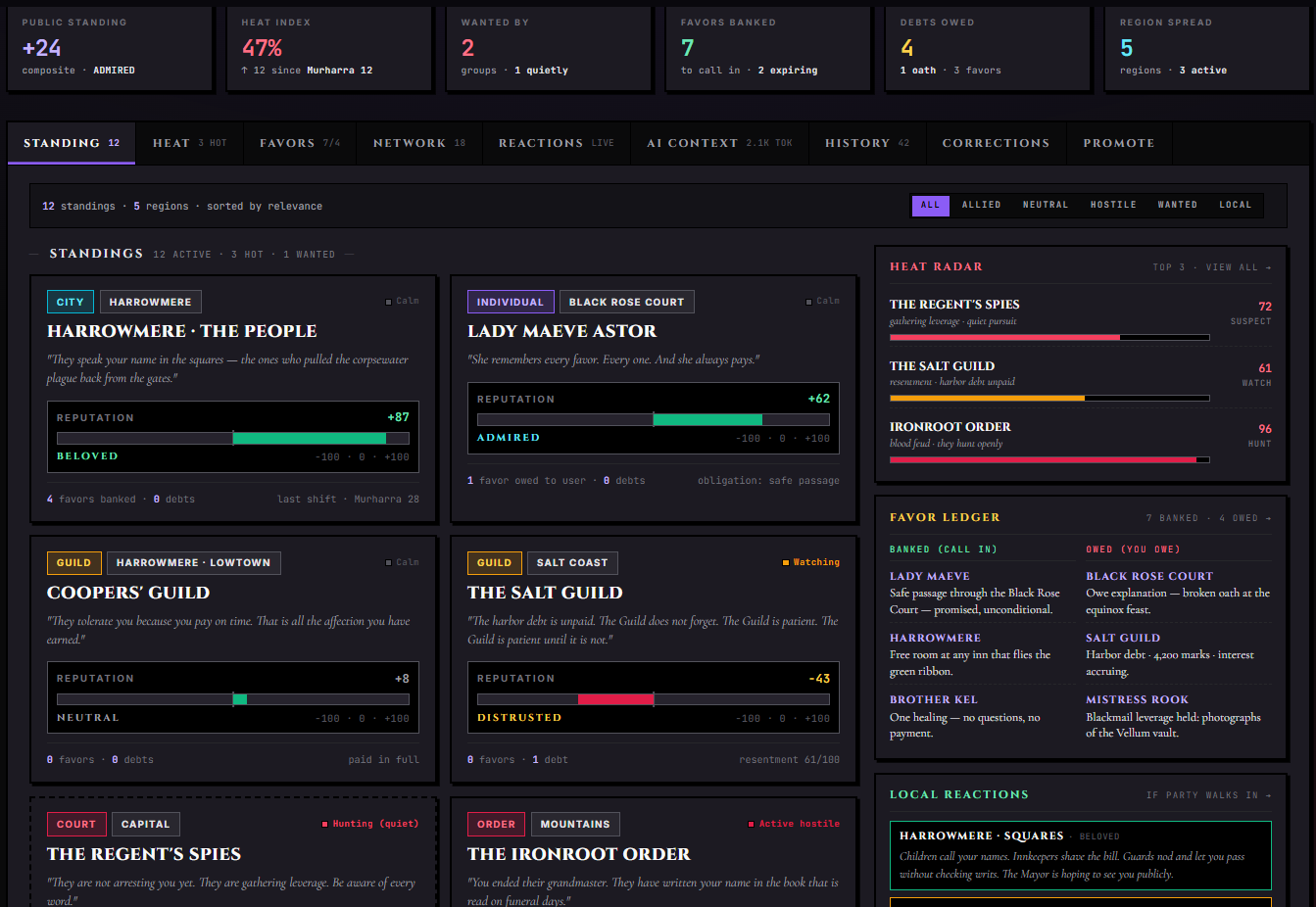Click the SALT COAST tag
1316x907 pixels.
[x=572, y=562]
